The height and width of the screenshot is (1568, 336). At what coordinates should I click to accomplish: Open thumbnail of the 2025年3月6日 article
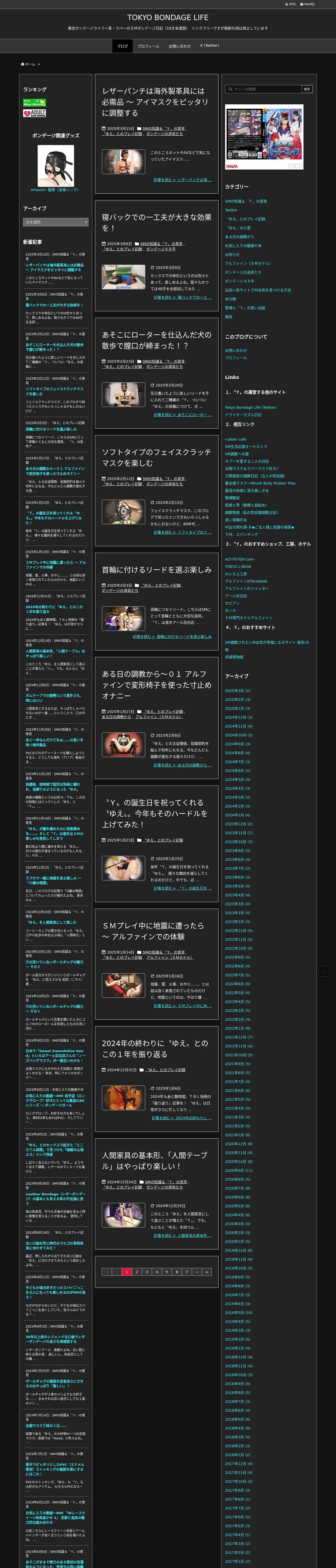123,277
